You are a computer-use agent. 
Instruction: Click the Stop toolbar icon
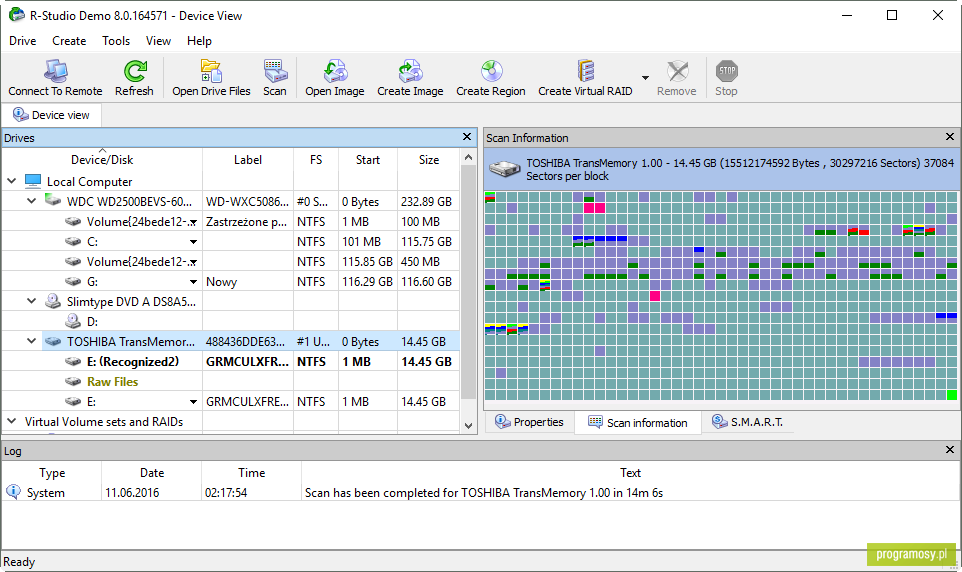(726, 71)
